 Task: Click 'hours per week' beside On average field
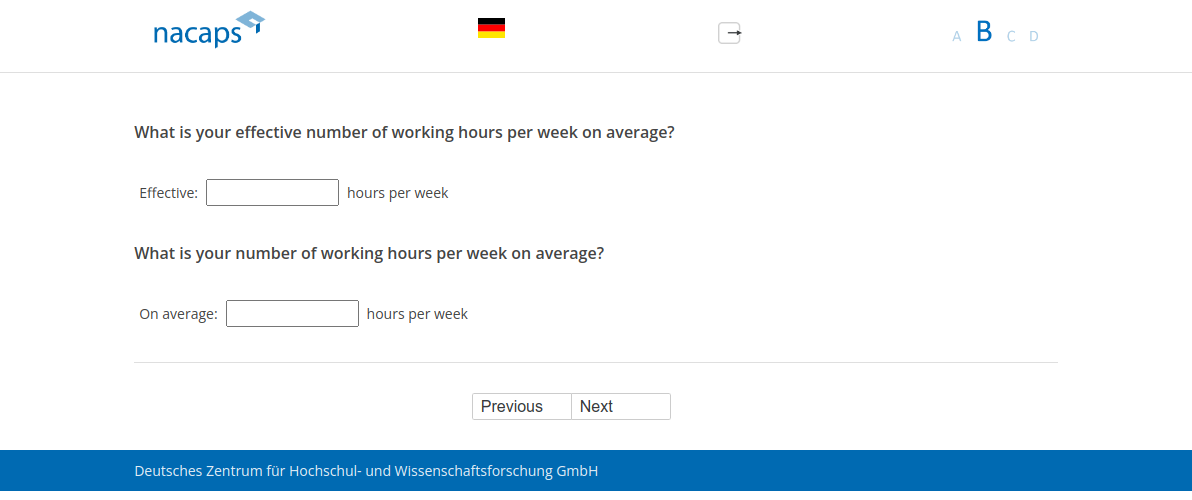point(417,314)
